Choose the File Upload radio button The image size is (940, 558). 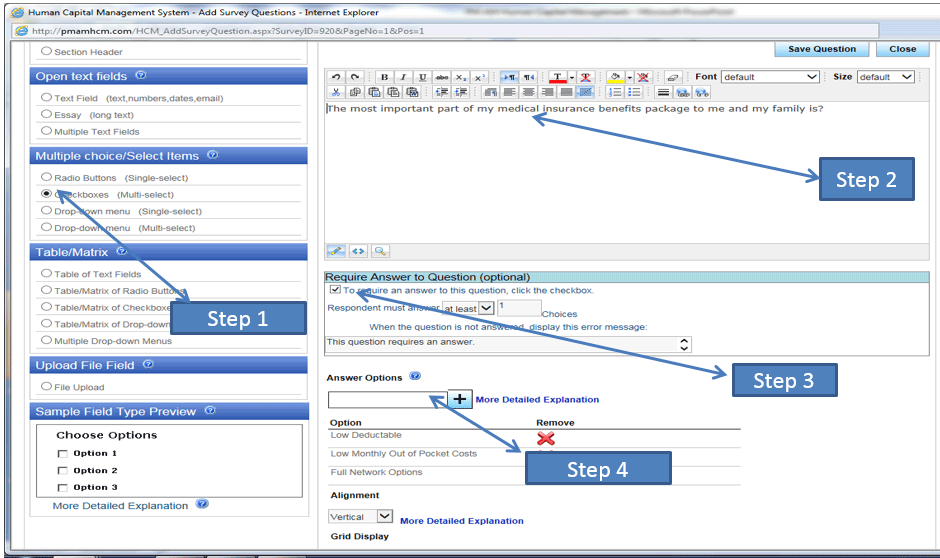(46, 386)
